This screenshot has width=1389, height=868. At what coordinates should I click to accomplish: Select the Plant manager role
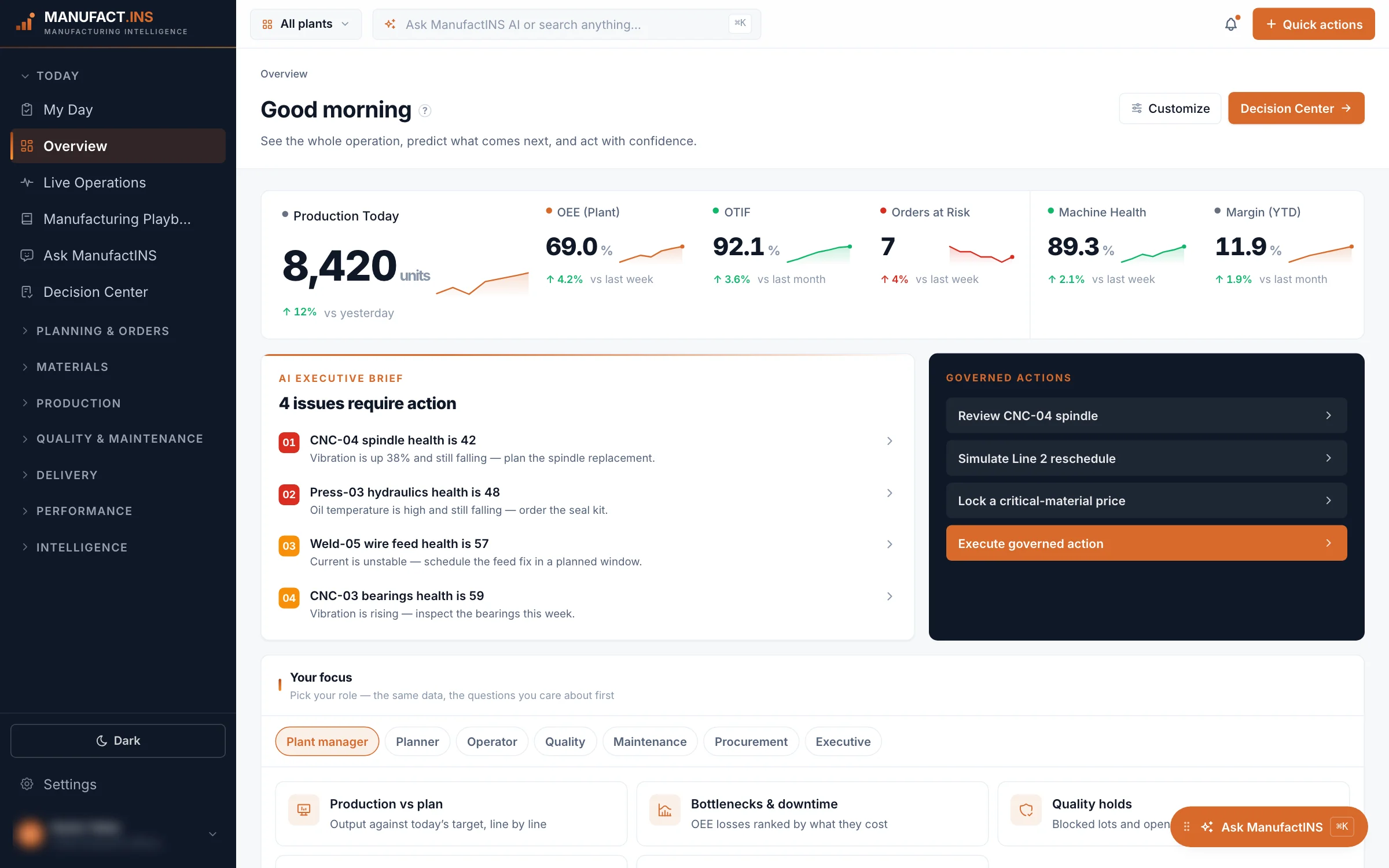[x=327, y=741]
